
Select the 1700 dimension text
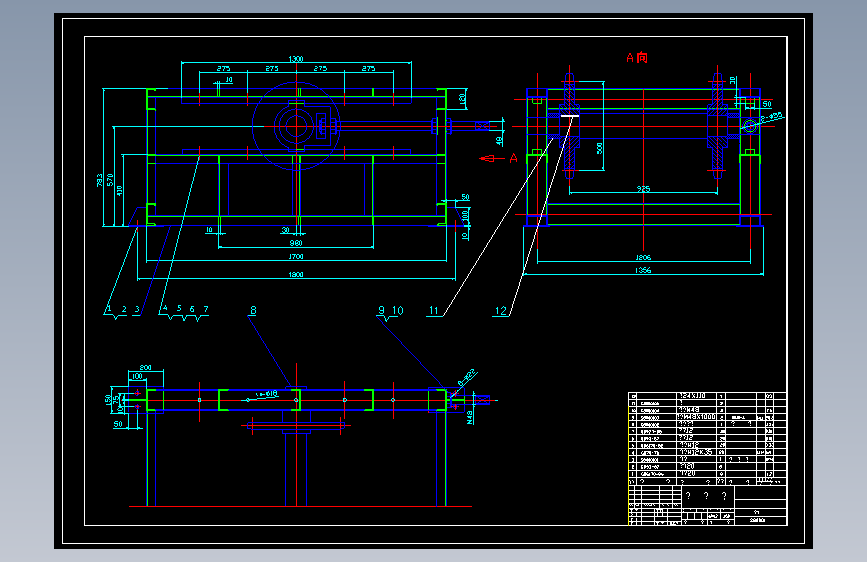point(296,256)
